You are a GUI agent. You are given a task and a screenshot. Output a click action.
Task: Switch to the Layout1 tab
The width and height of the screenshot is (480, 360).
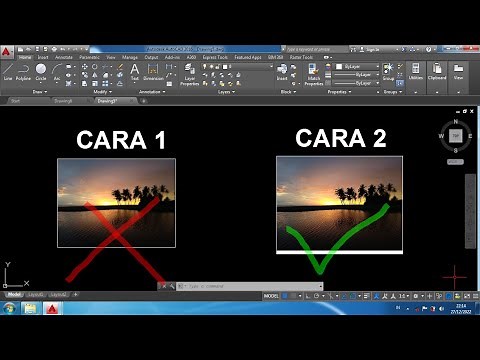(x=36, y=294)
